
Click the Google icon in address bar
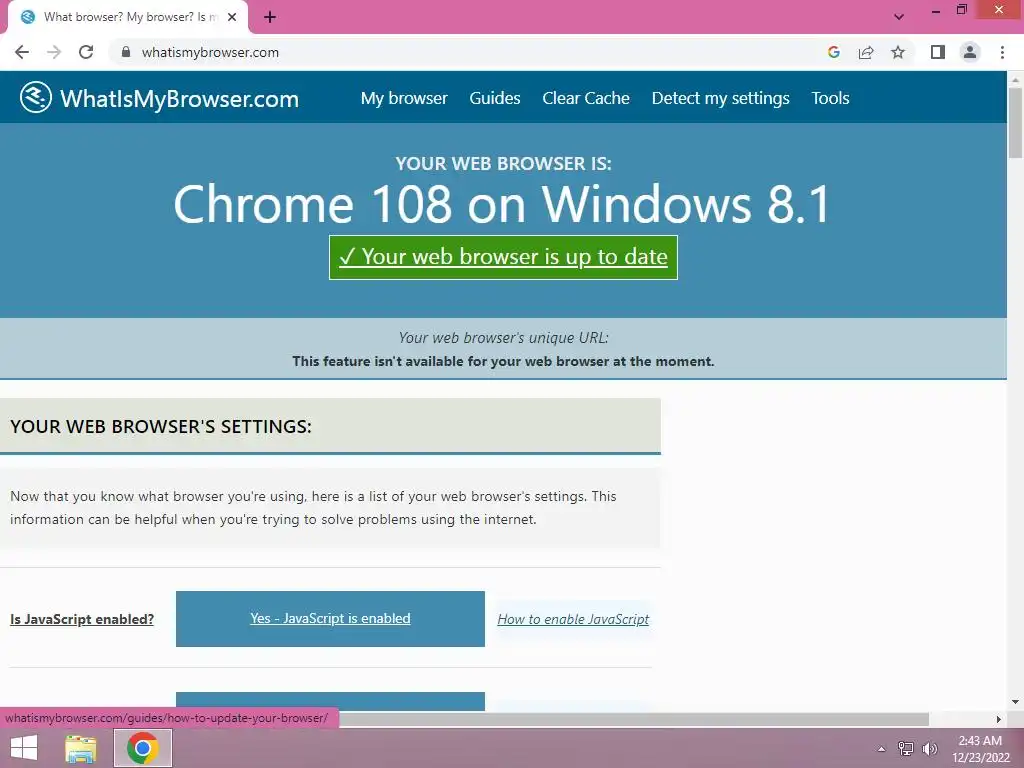833,52
